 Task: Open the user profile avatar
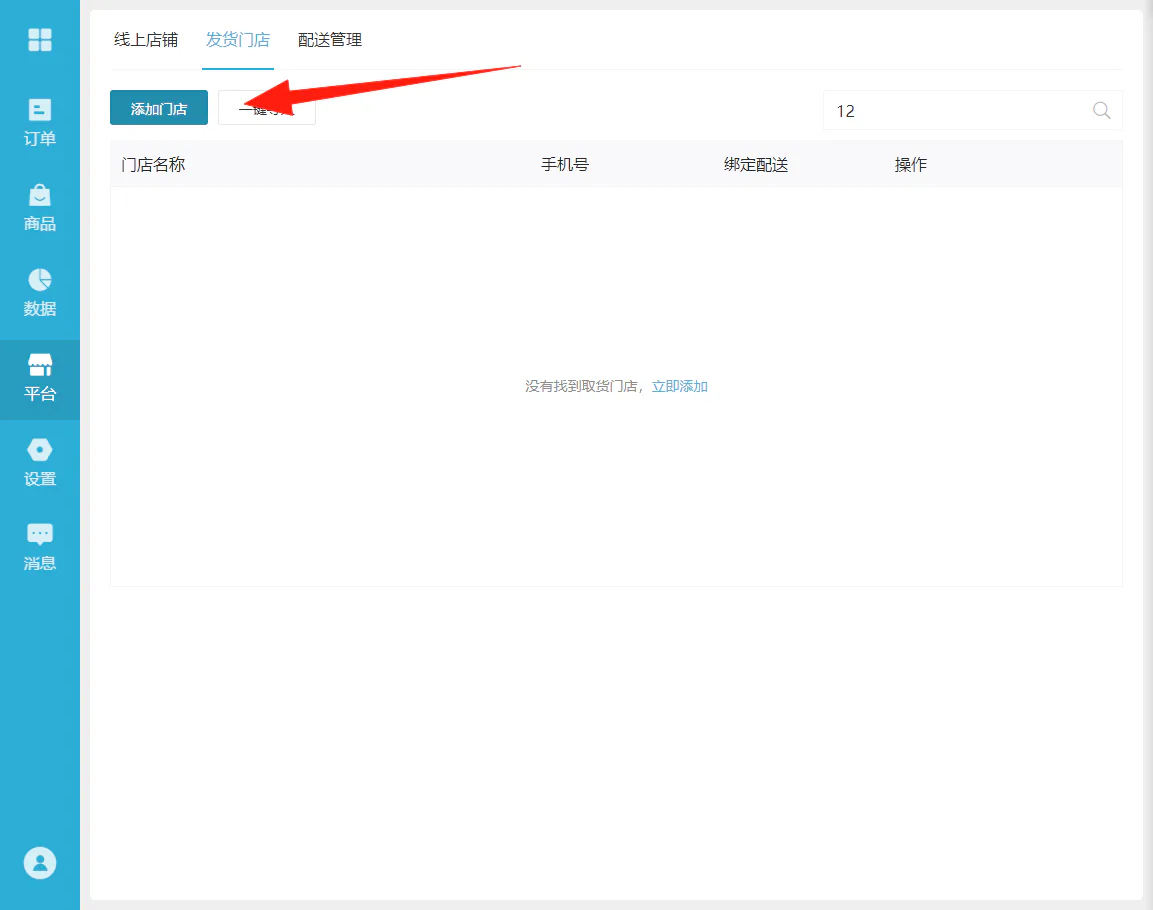[40, 863]
